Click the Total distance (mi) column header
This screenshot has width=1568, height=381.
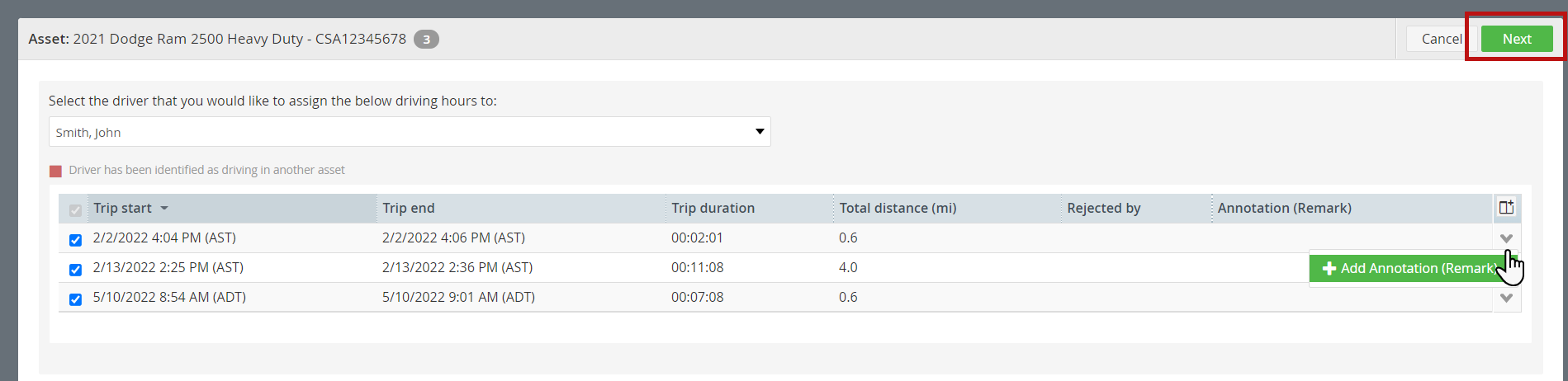pos(947,208)
